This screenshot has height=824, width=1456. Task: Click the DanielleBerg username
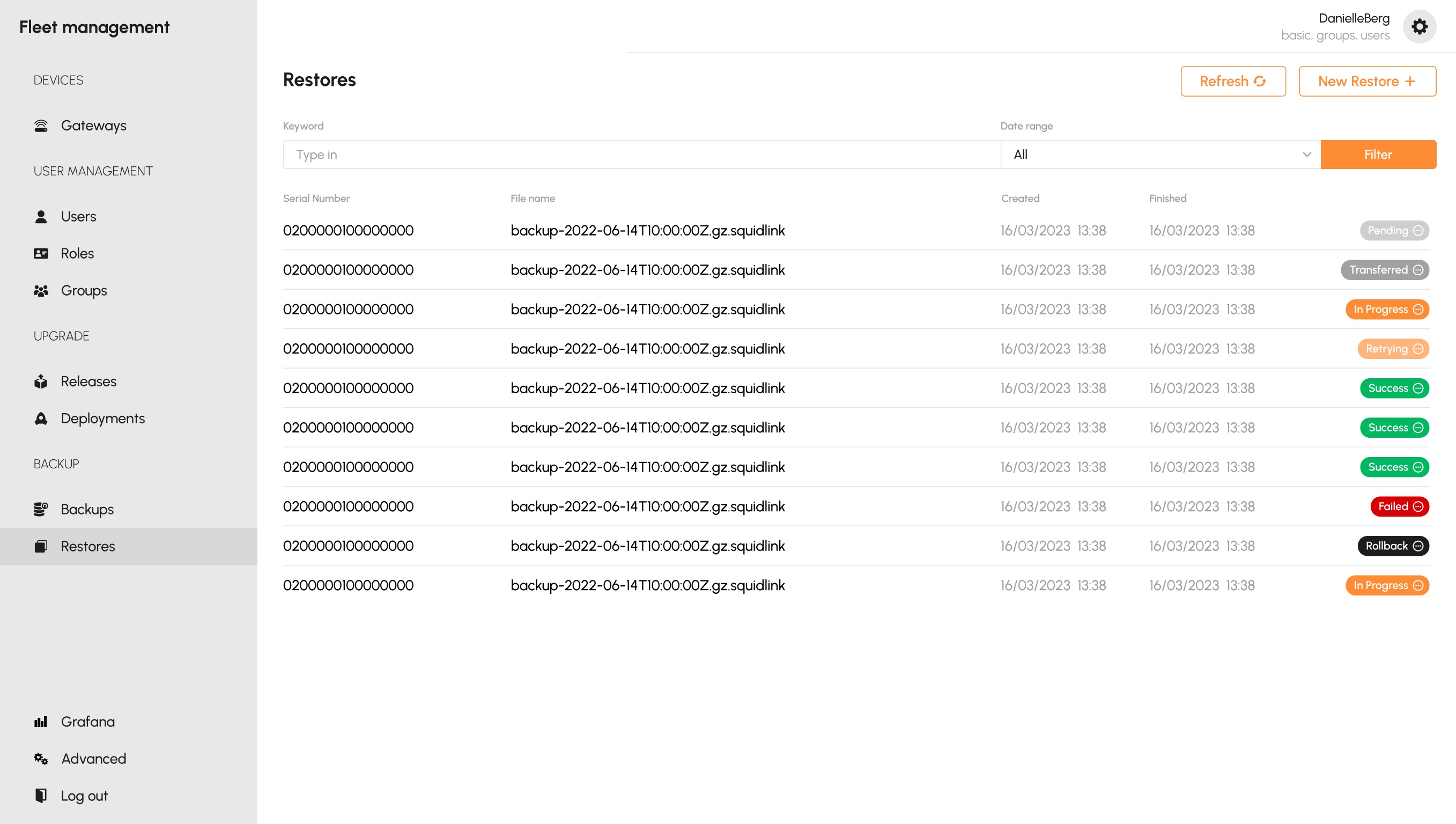point(1354,18)
